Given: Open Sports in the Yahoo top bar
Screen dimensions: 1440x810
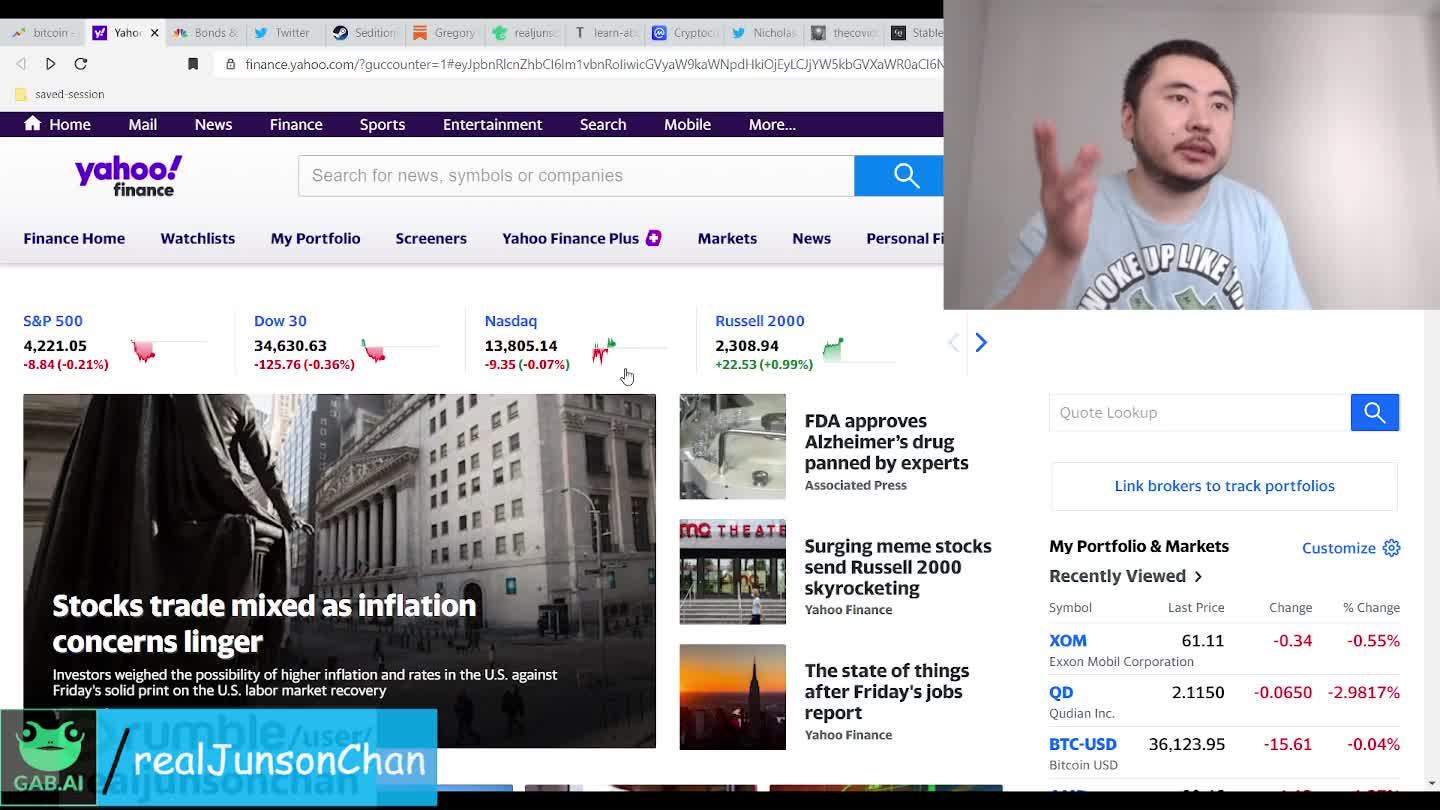Looking at the screenshot, I should [x=382, y=124].
